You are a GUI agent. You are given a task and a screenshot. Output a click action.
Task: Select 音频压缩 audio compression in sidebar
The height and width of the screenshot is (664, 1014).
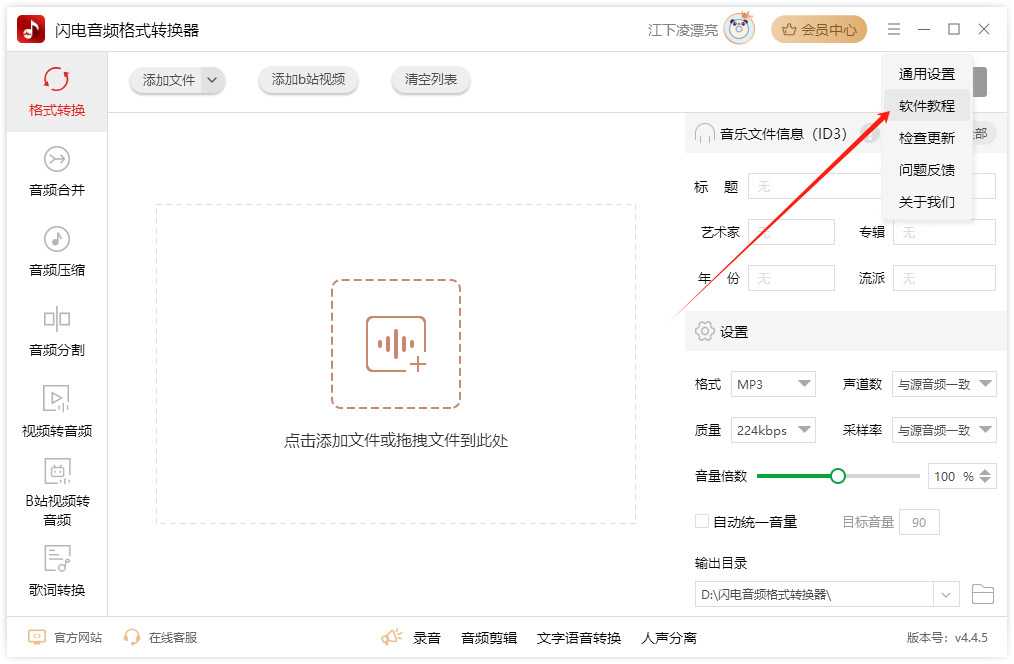click(x=57, y=251)
